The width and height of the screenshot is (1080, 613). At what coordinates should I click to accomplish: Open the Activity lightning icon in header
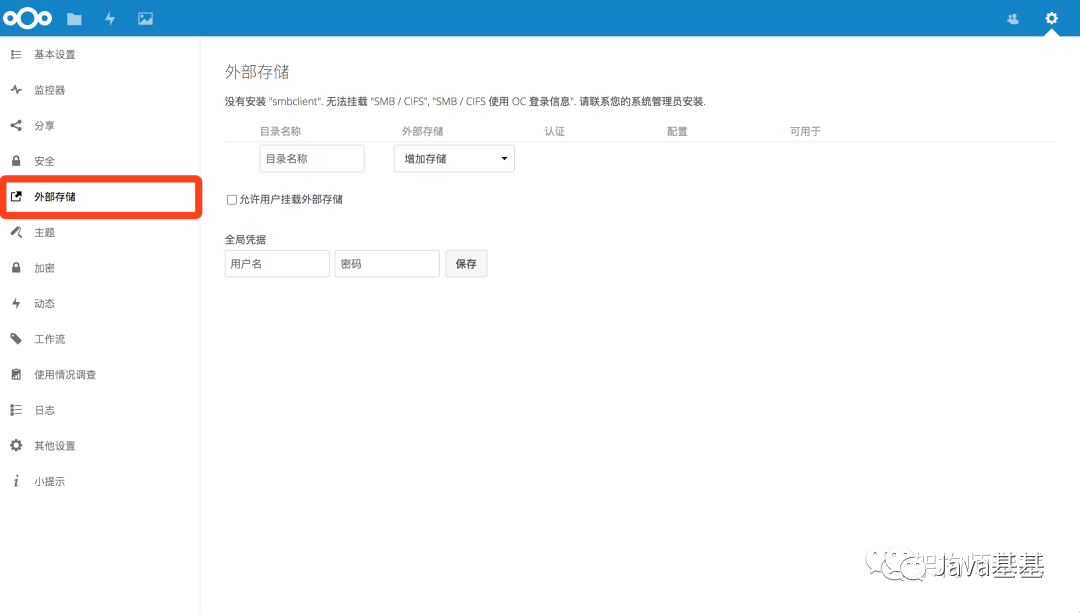point(110,19)
